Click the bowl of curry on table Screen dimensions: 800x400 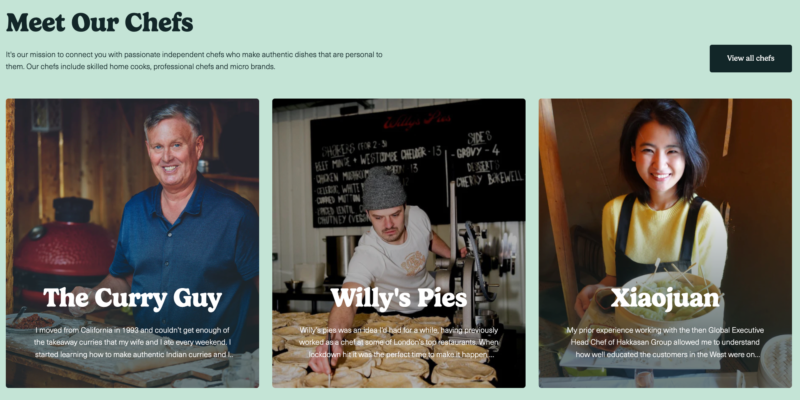pos(32,321)
